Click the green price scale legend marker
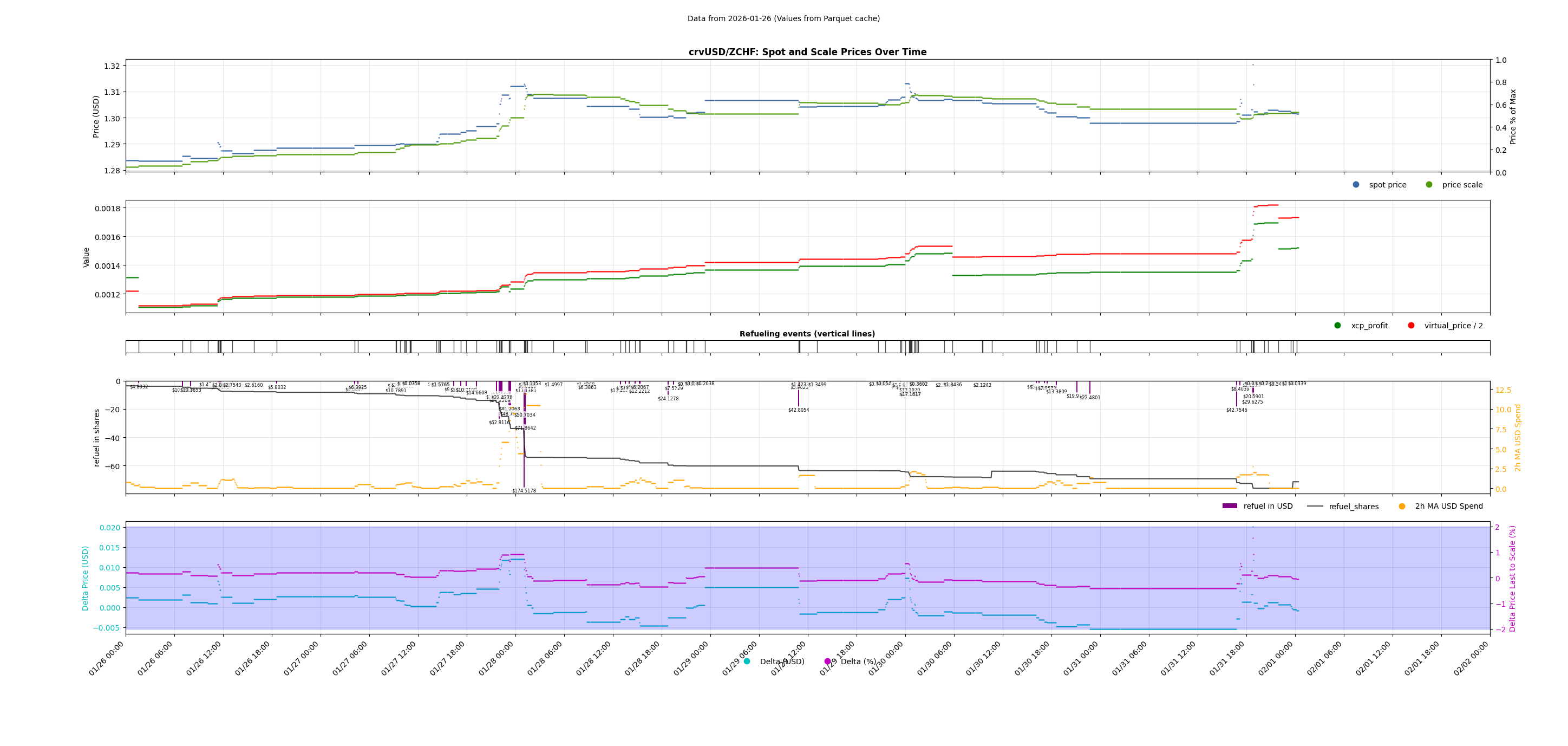The height and width of the screenshot is (746, 1568). (x=1429, y=185)
